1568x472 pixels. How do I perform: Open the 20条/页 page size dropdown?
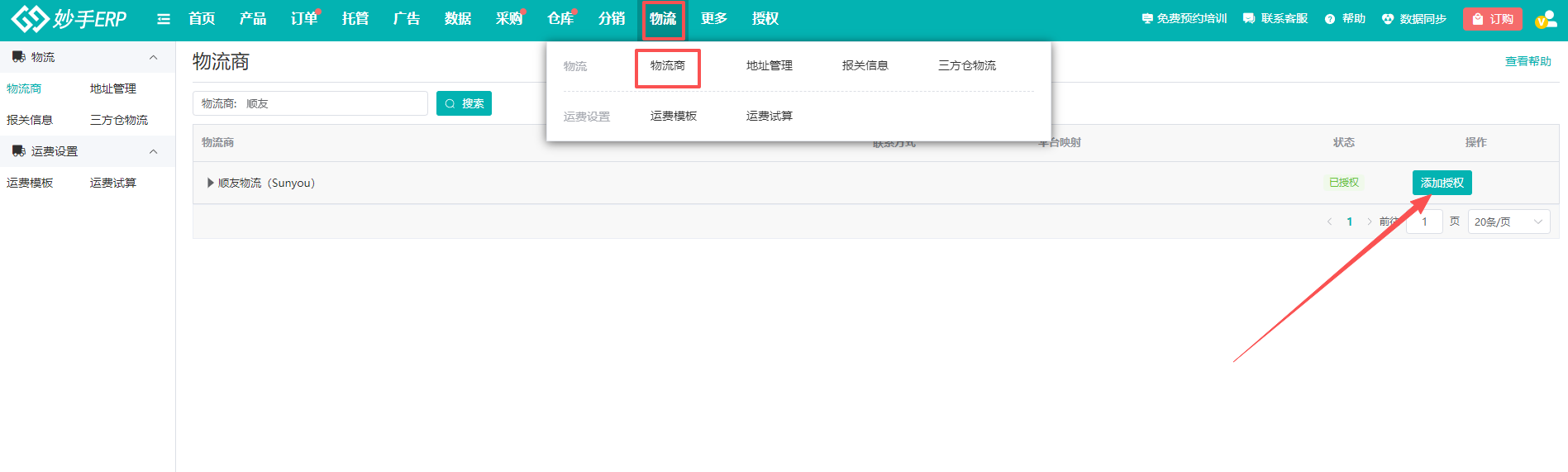coord(1509,222)
